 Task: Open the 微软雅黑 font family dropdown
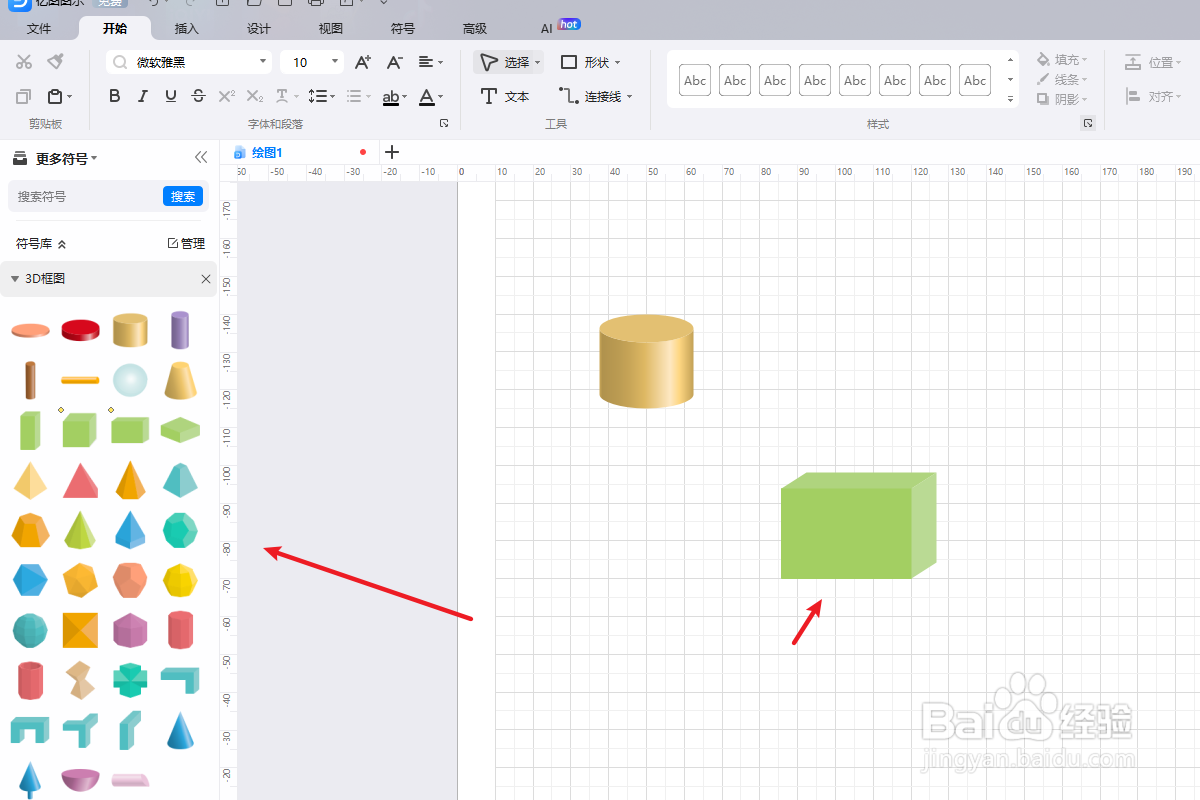pyautogui.click(x=265, y=61)
